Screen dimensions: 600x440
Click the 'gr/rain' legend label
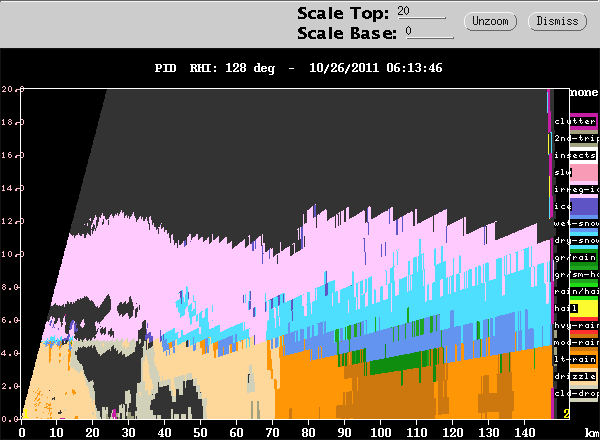pyautogui.click(x=575, y=257)
